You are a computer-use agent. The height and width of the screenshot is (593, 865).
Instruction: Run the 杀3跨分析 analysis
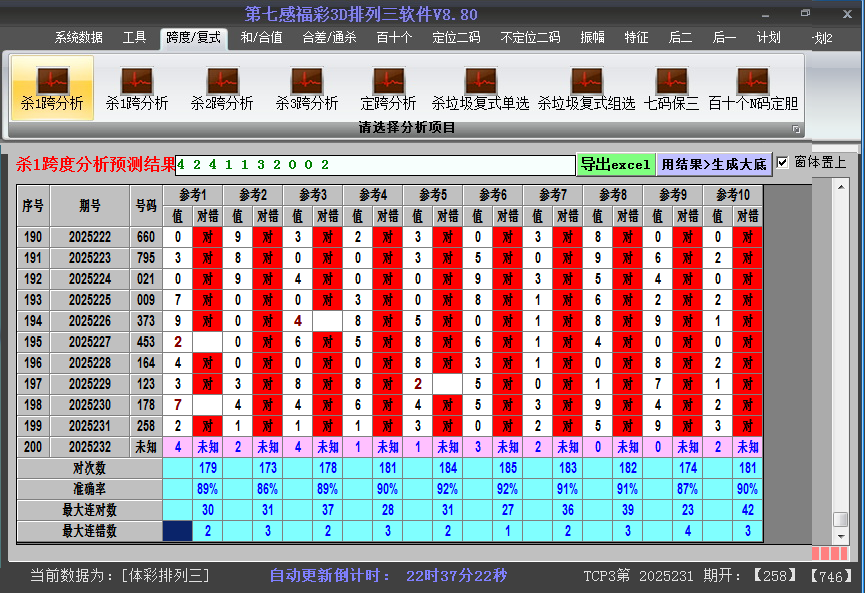tap(307, 88)
